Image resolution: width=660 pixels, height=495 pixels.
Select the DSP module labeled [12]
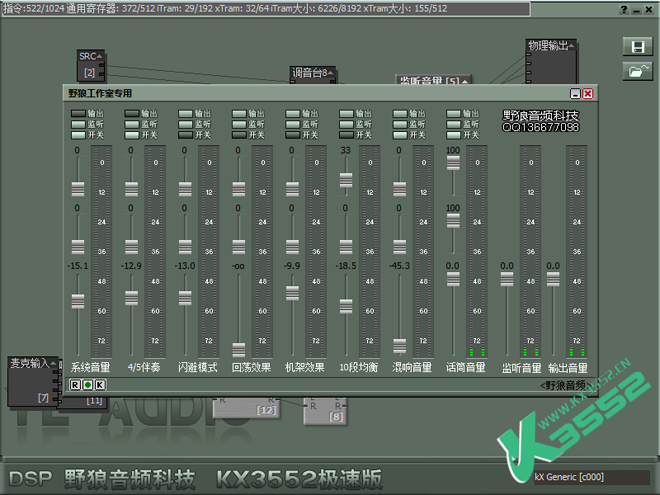246,407
